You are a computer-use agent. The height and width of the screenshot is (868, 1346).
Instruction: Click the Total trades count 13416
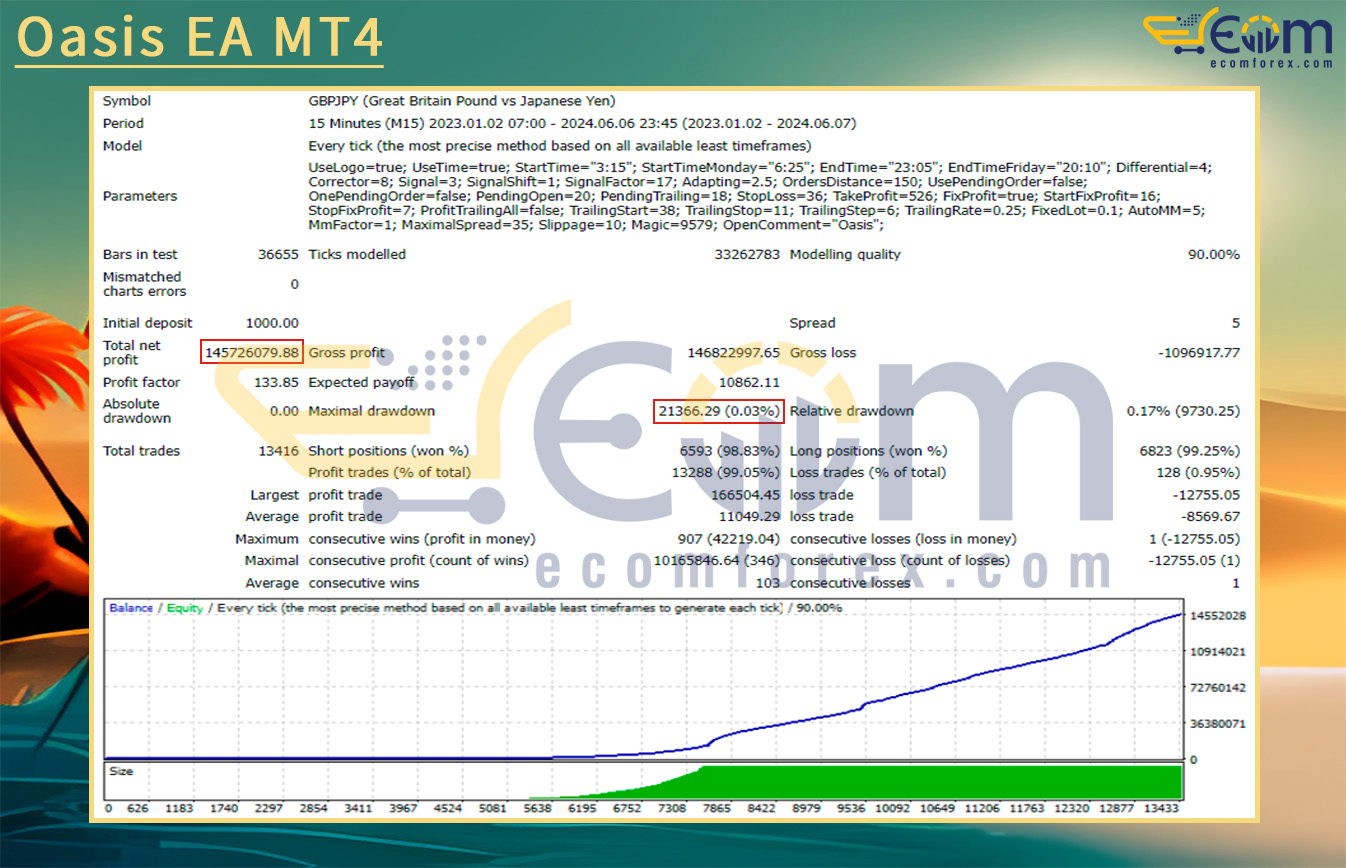coord(278,451)
